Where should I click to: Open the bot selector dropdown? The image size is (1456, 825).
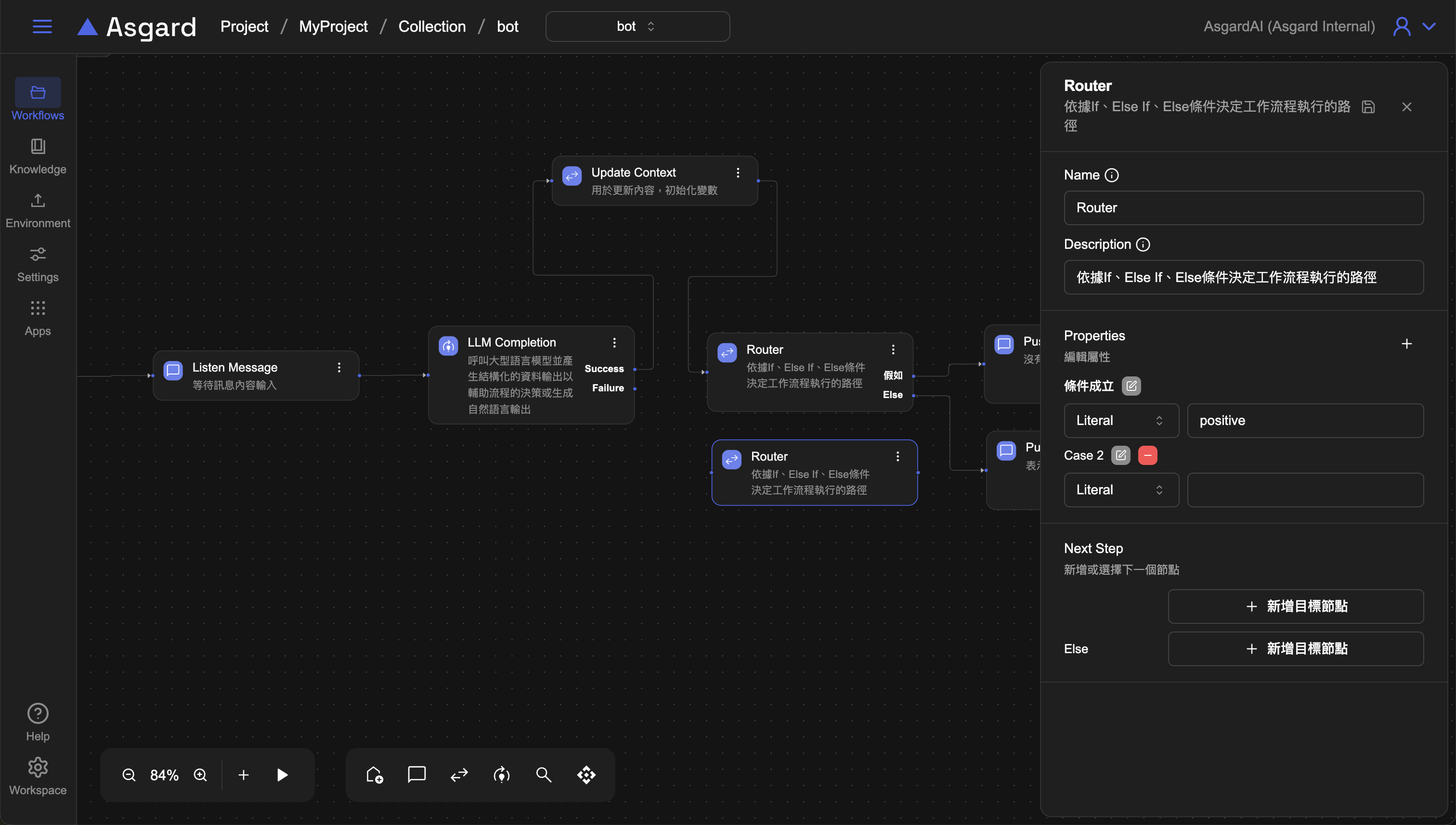tap(637, 26)
